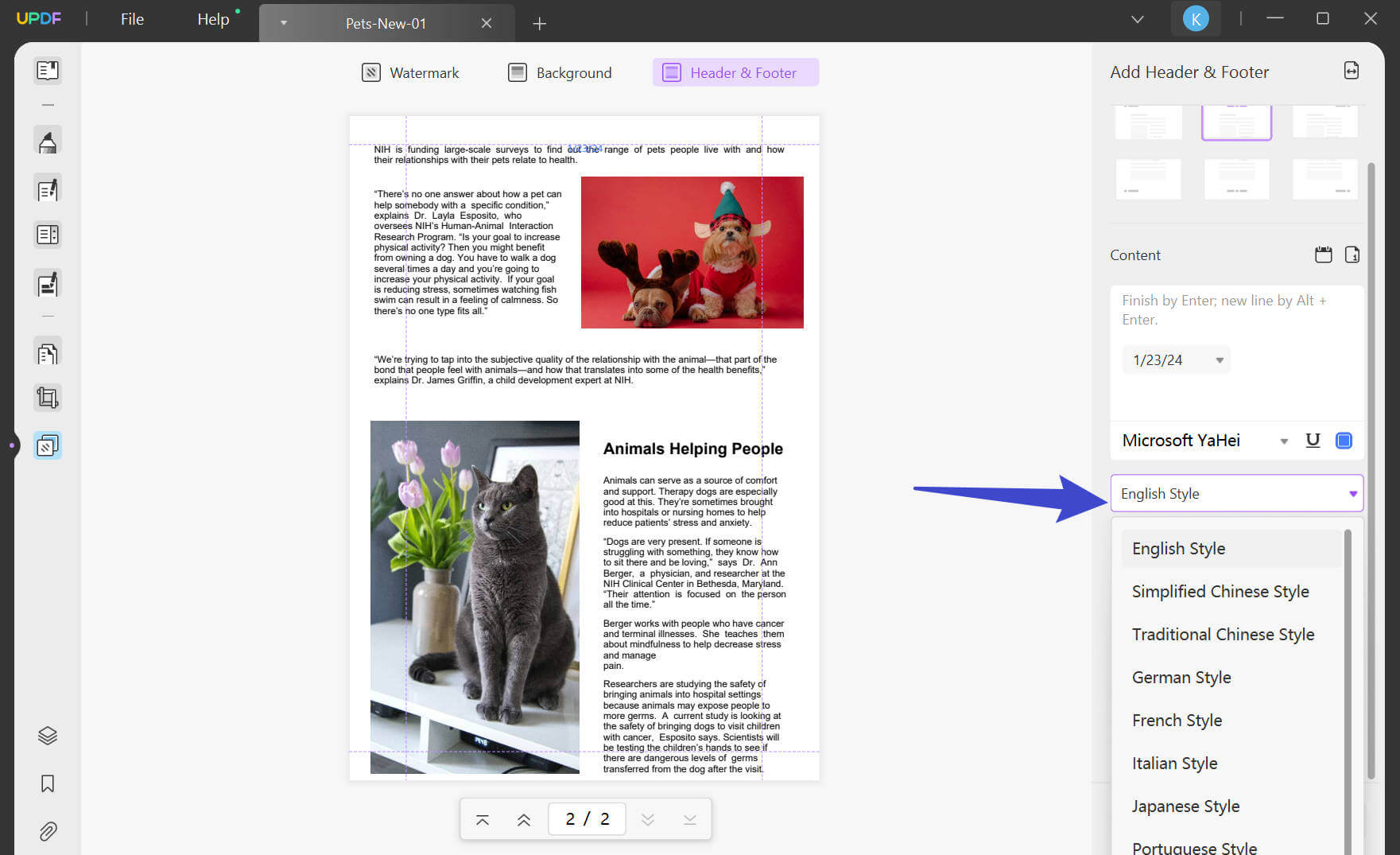Go to the first page of the document
Image resolution: width=1400 pixels, height=855 pixels.
483,818
